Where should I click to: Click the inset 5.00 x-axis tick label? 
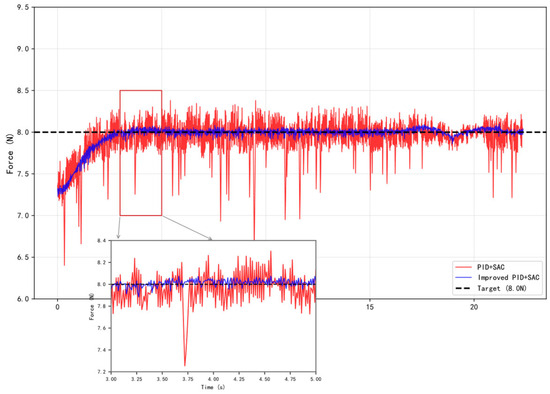coord(316,379)
